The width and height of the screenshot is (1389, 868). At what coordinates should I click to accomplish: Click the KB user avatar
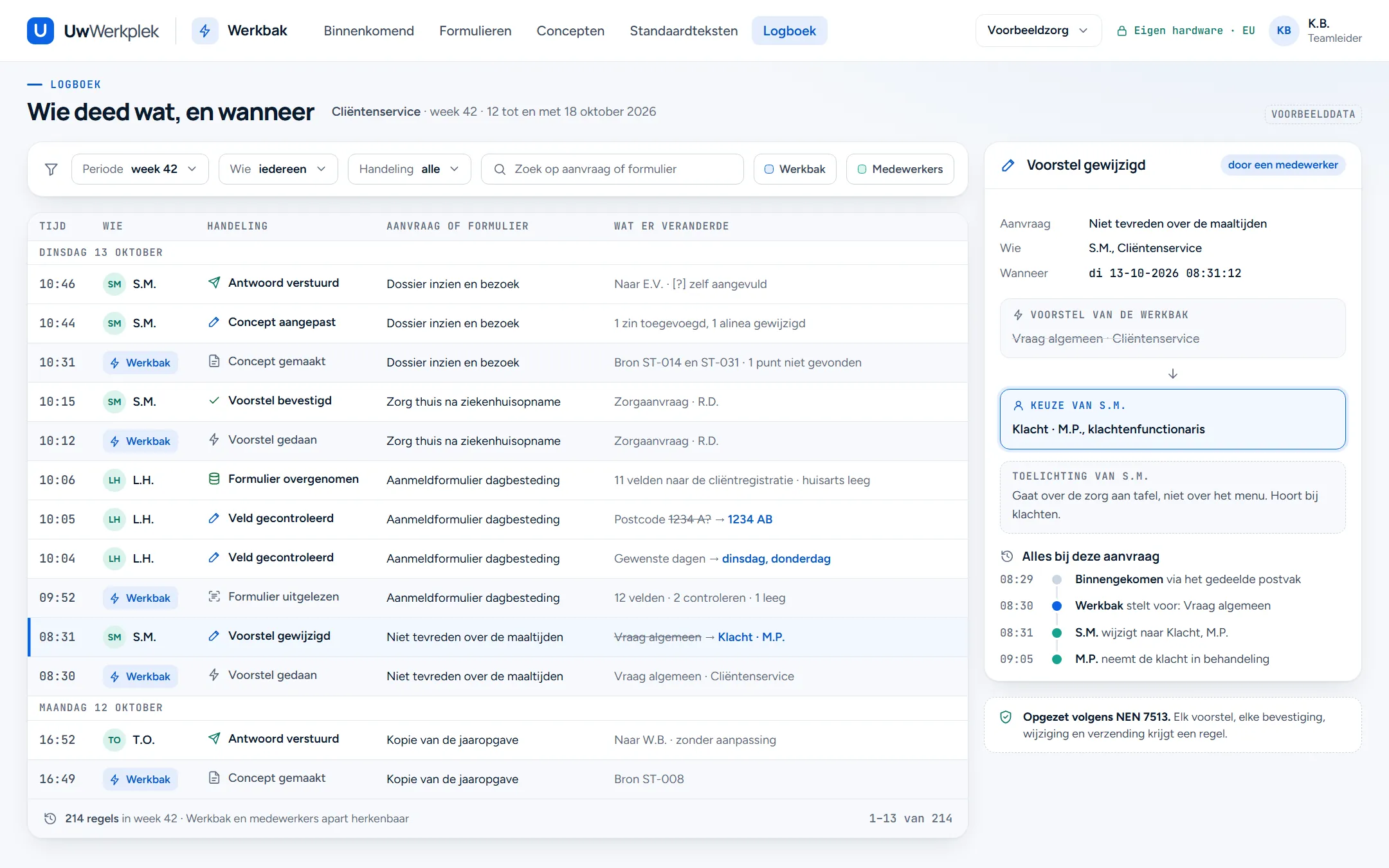(1284, 30)
